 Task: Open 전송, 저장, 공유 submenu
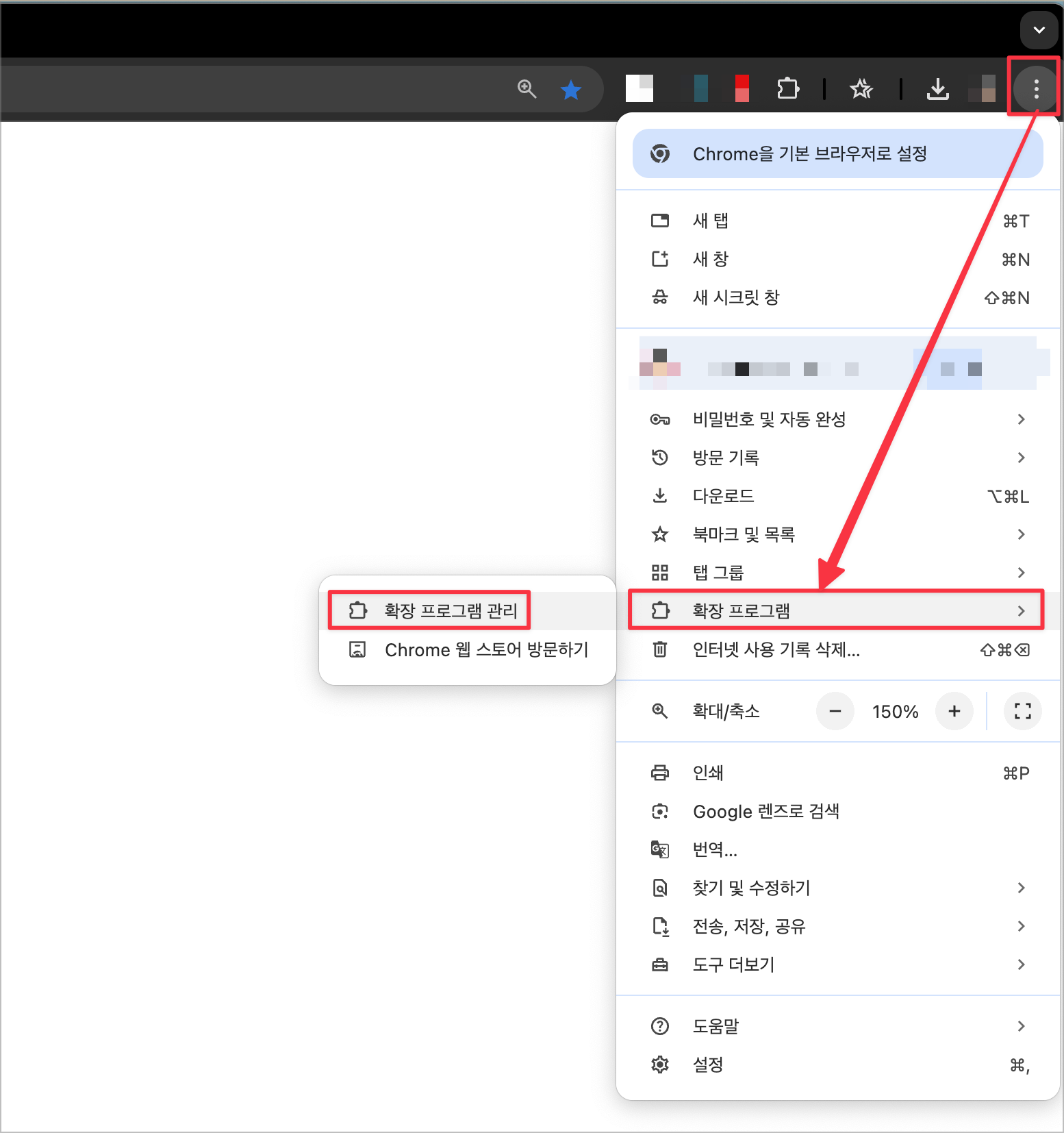837,926
